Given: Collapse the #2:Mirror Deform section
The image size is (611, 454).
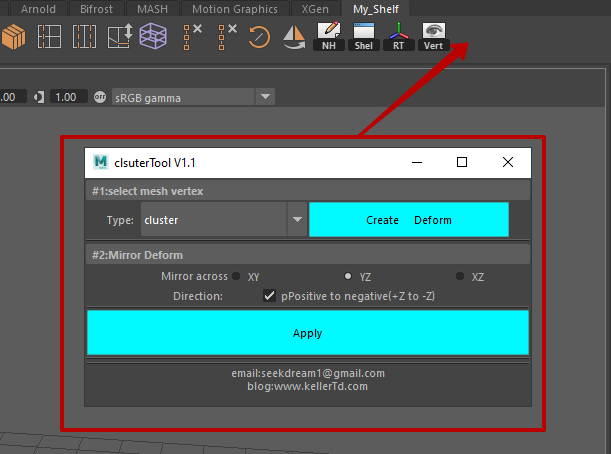Looking at the screenshot, I should pyautogui.click(x=308, y=255).
